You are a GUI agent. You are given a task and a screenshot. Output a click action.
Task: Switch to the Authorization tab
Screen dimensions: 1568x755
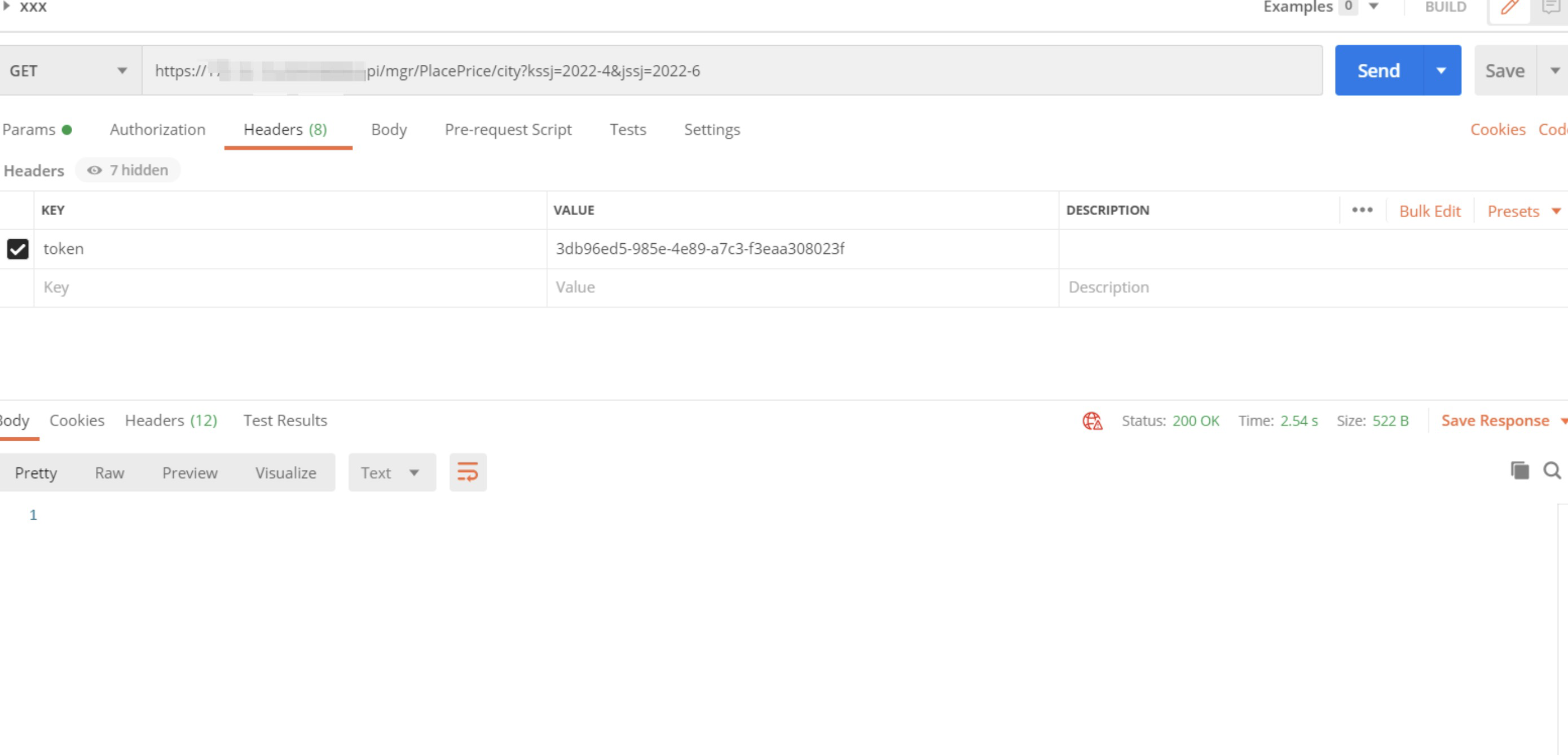(158, 130)
